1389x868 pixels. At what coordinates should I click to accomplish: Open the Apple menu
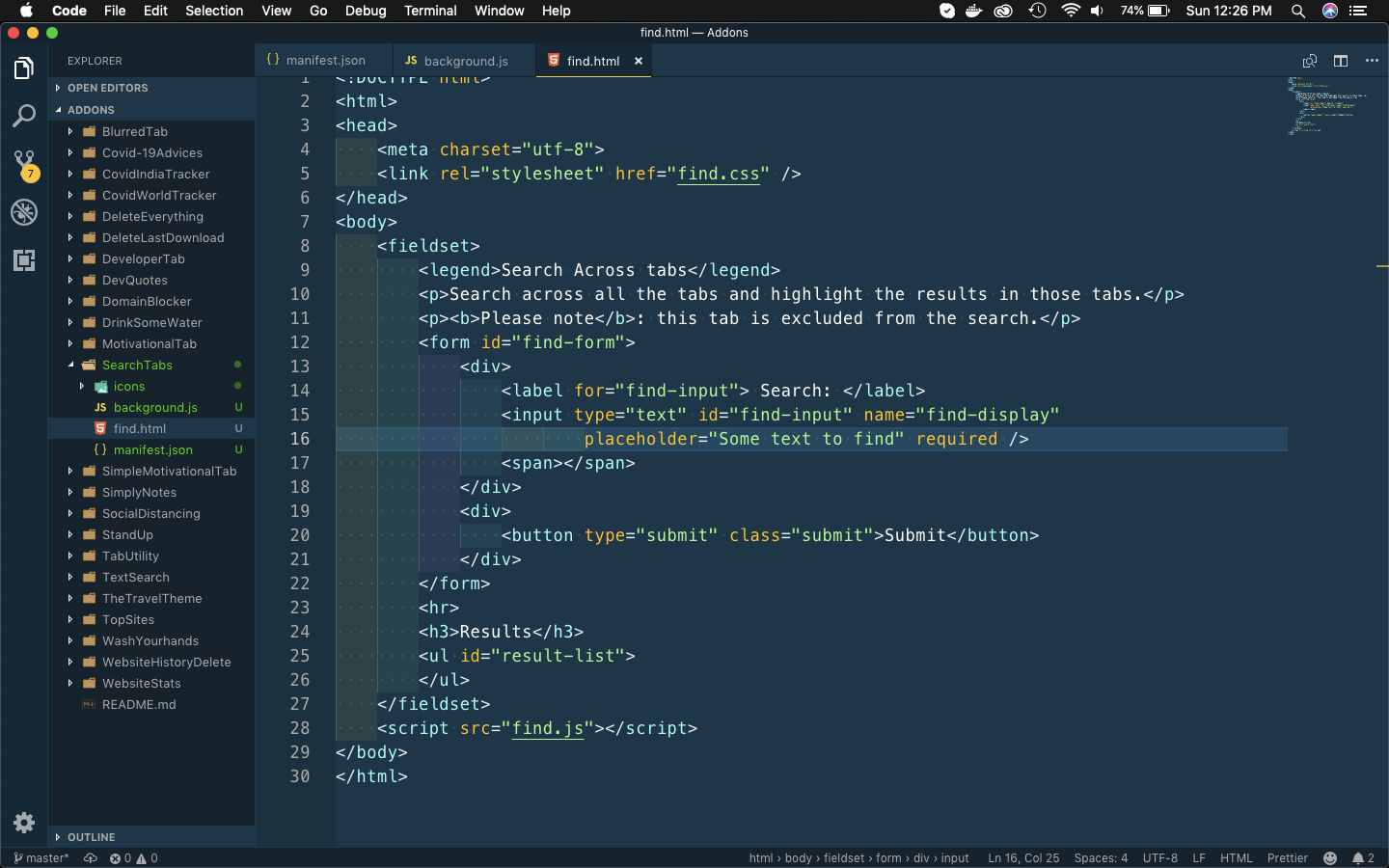click(x=26, y=11)
